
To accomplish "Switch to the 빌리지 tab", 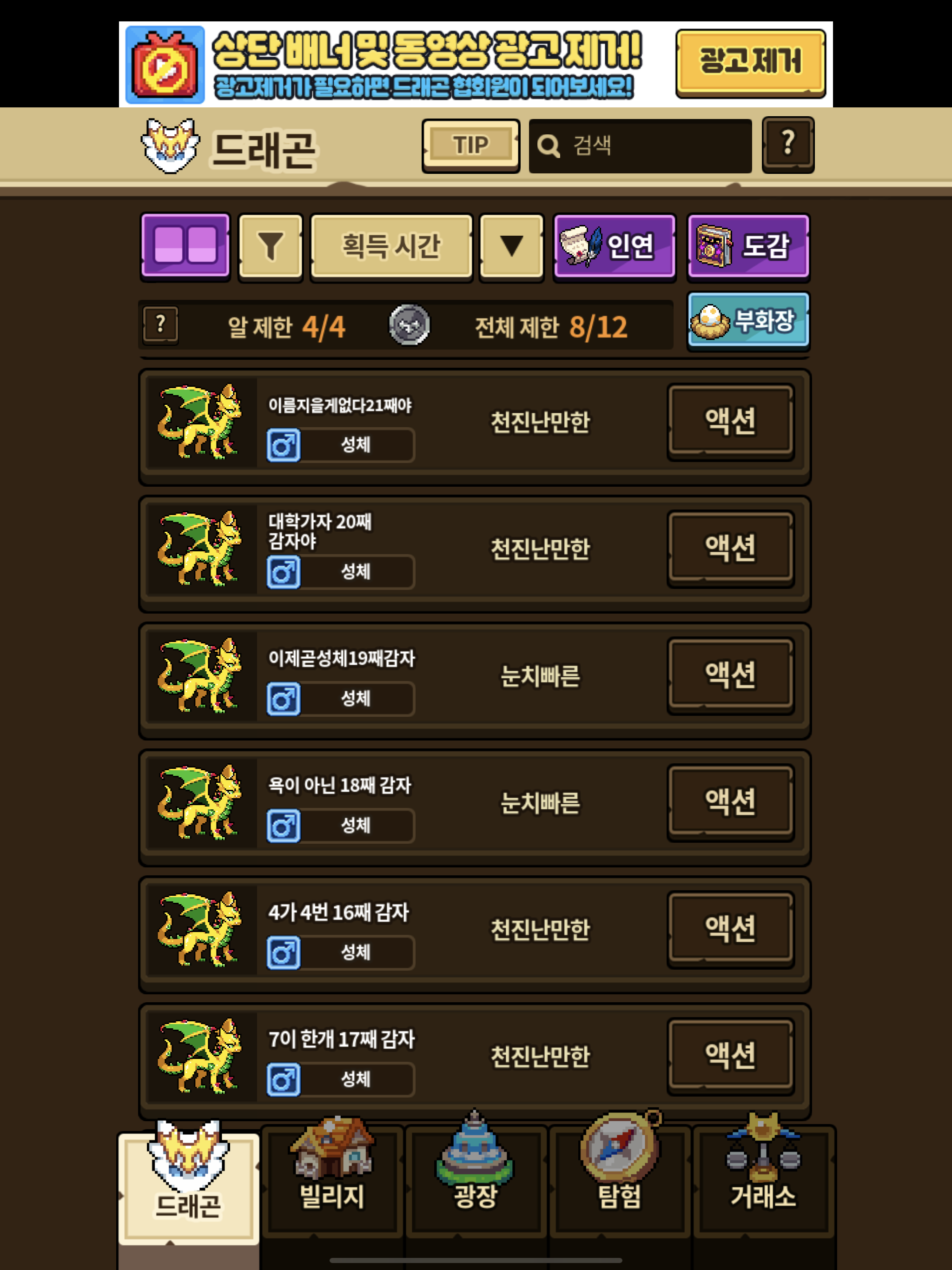I will point(332,1180).
